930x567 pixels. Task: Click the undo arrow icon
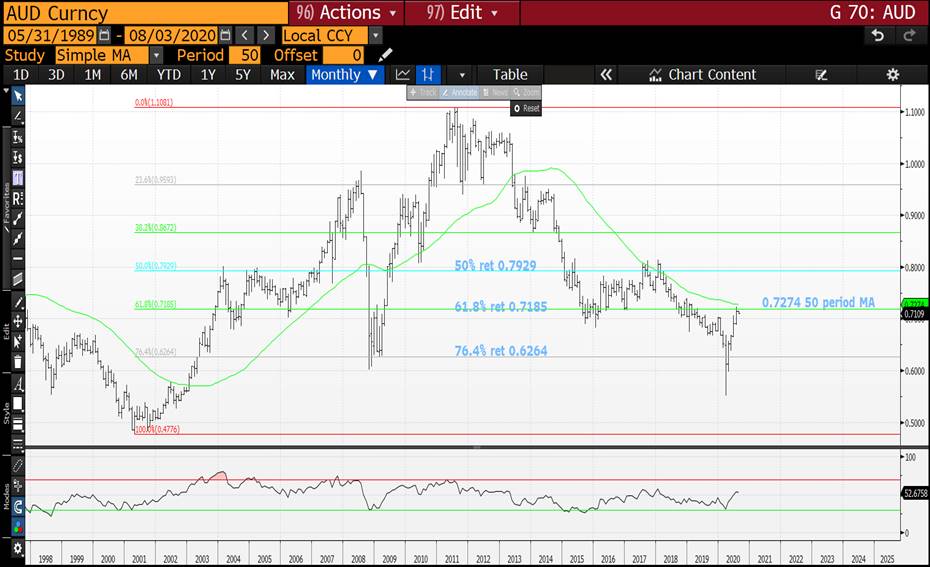tap(877, 35)
